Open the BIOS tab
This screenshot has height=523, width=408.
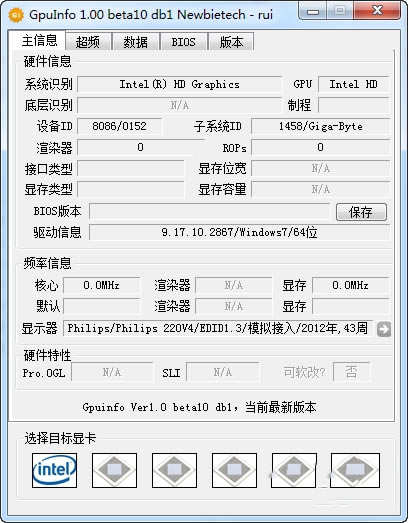[x=183, y=42]
